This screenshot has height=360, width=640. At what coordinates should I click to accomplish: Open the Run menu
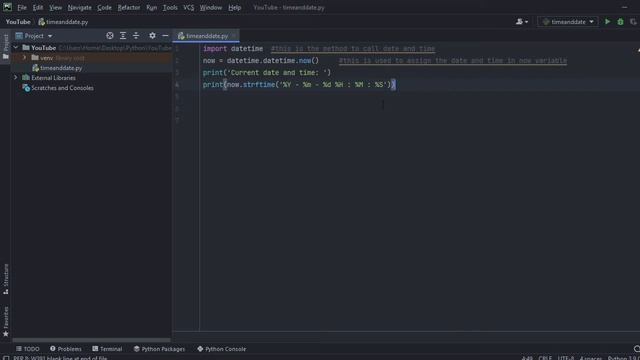pyautogui.click(x=151, y=7)
